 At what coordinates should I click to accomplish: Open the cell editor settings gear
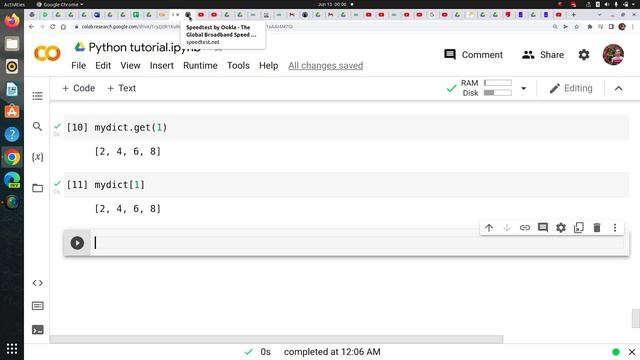click(561, 228)
